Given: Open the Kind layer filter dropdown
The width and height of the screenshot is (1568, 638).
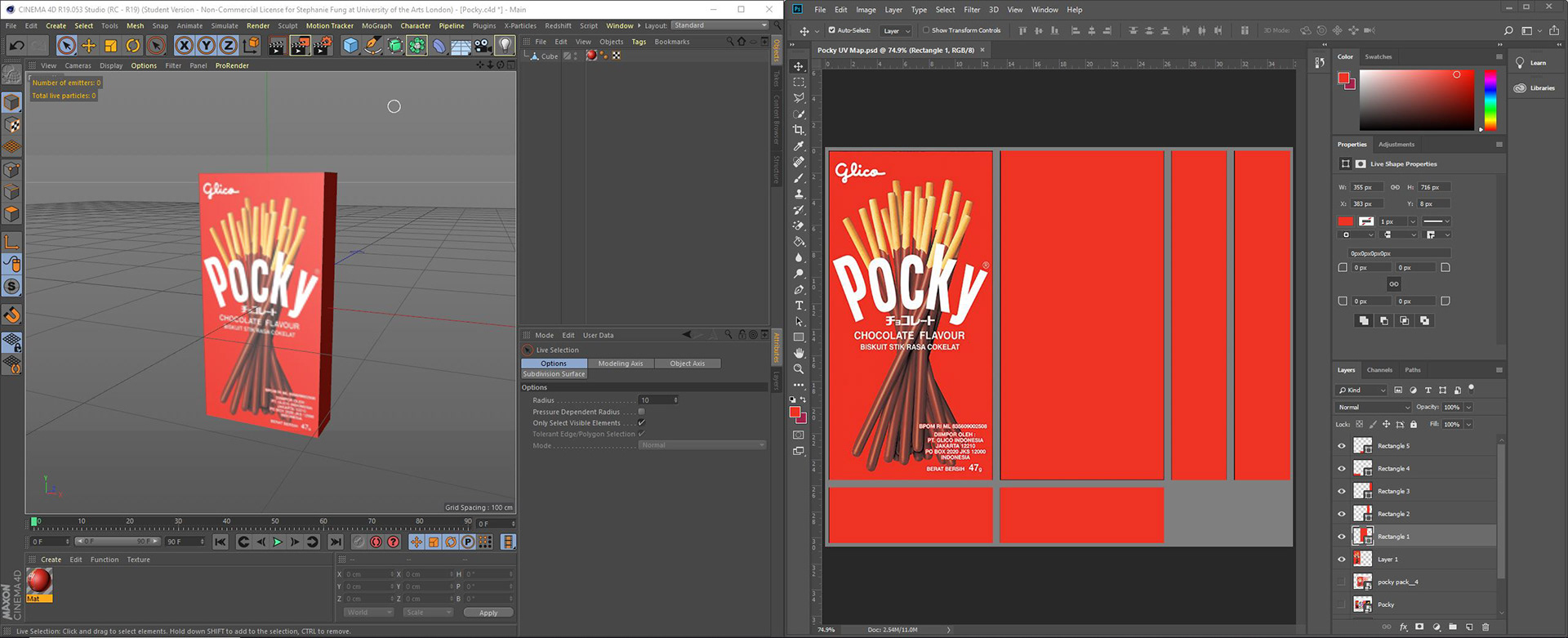Looking at the screenshot, I should (1361, 390).
